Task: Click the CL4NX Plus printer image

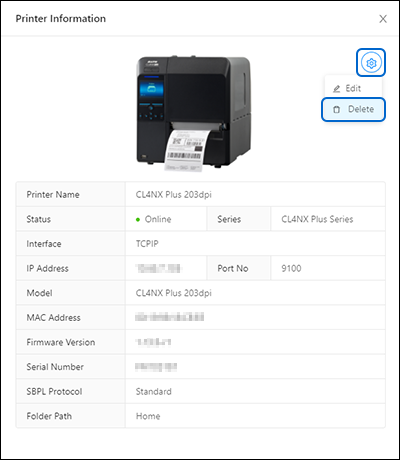Action: (193, 113)
